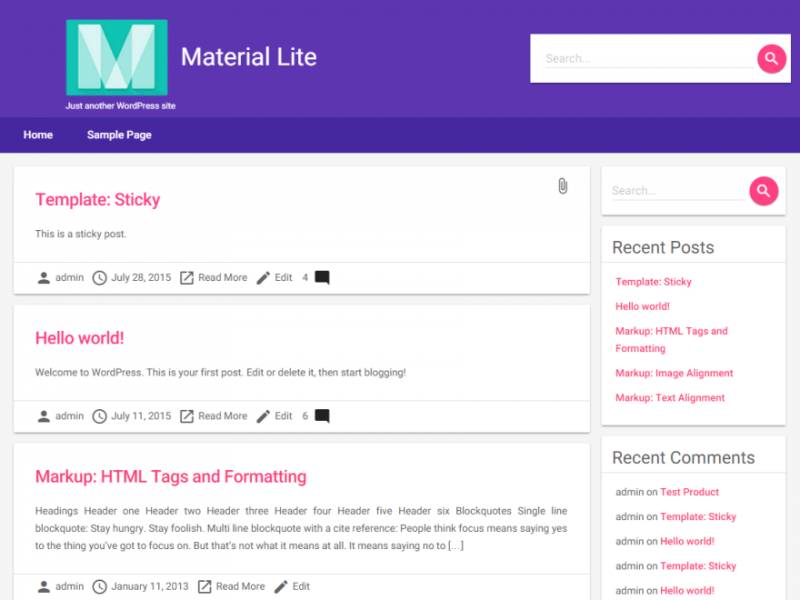
Task: Click Read More on the Template: Sticky post
Action: tap(222, 277)
